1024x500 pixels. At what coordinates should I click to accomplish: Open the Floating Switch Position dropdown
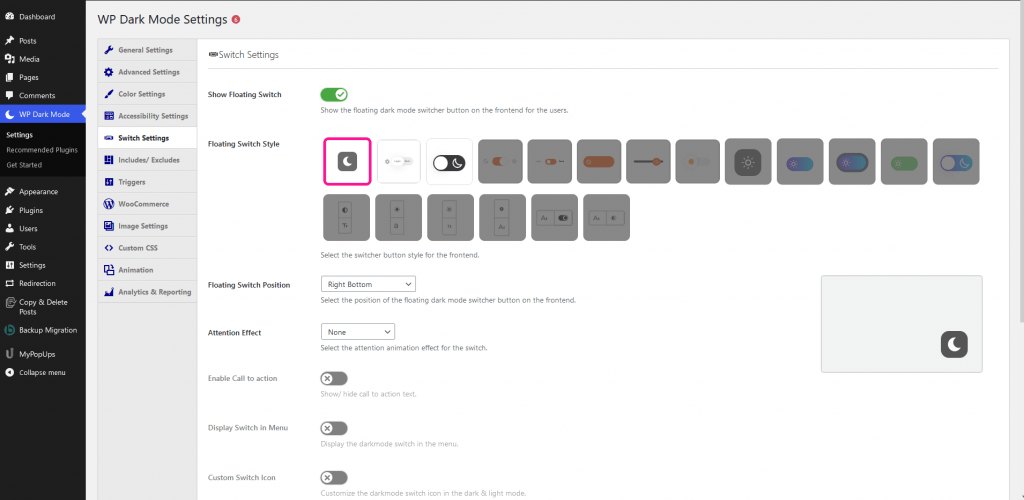(368, 284)
